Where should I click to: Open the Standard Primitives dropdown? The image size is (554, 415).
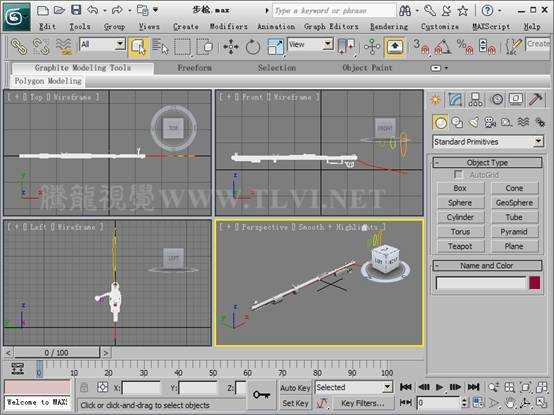488,142
